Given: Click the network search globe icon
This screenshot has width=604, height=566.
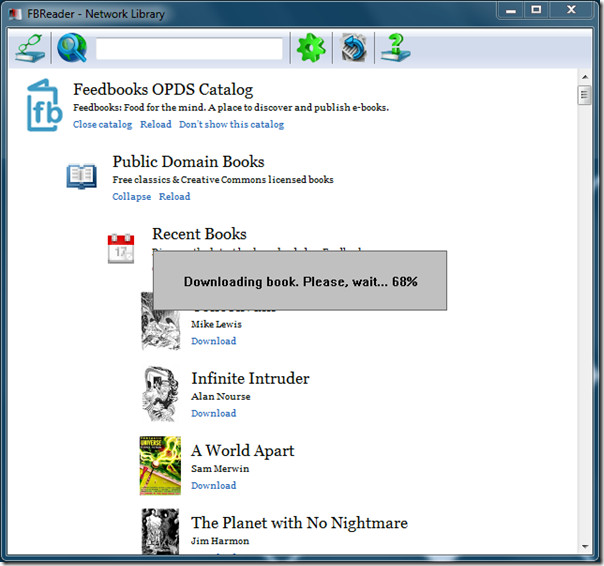Looking at the screenshot, I should (72, 48).
